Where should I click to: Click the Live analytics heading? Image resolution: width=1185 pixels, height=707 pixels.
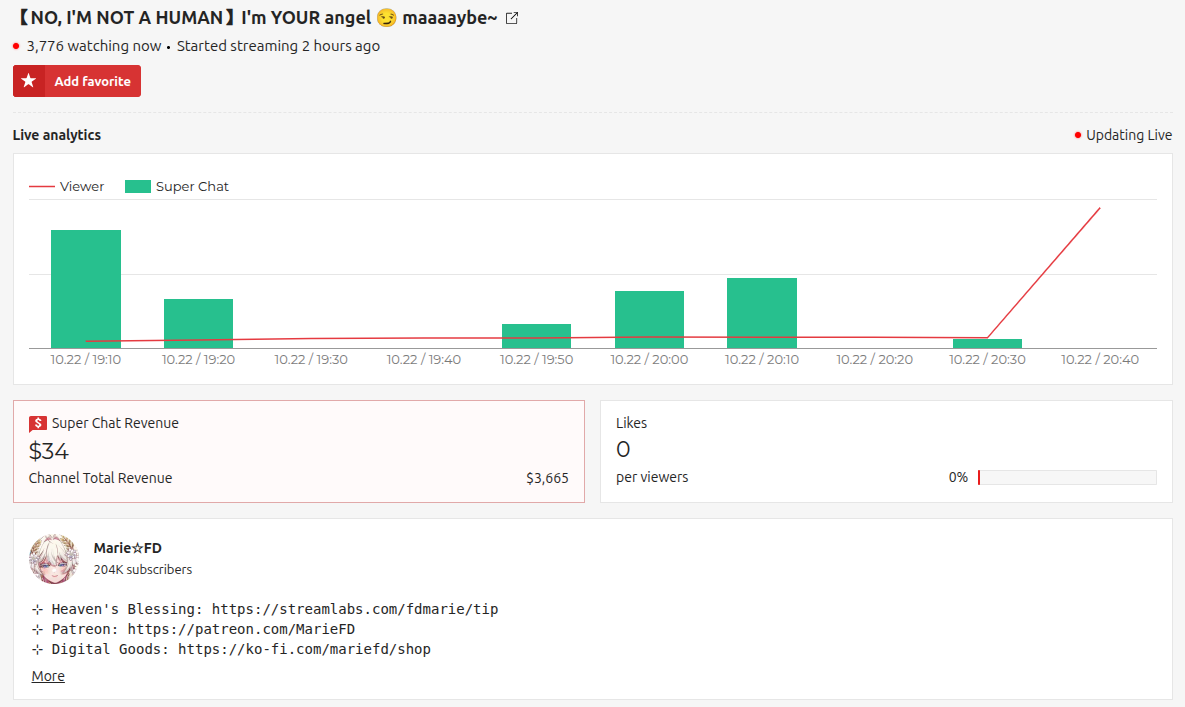(57, 135)
